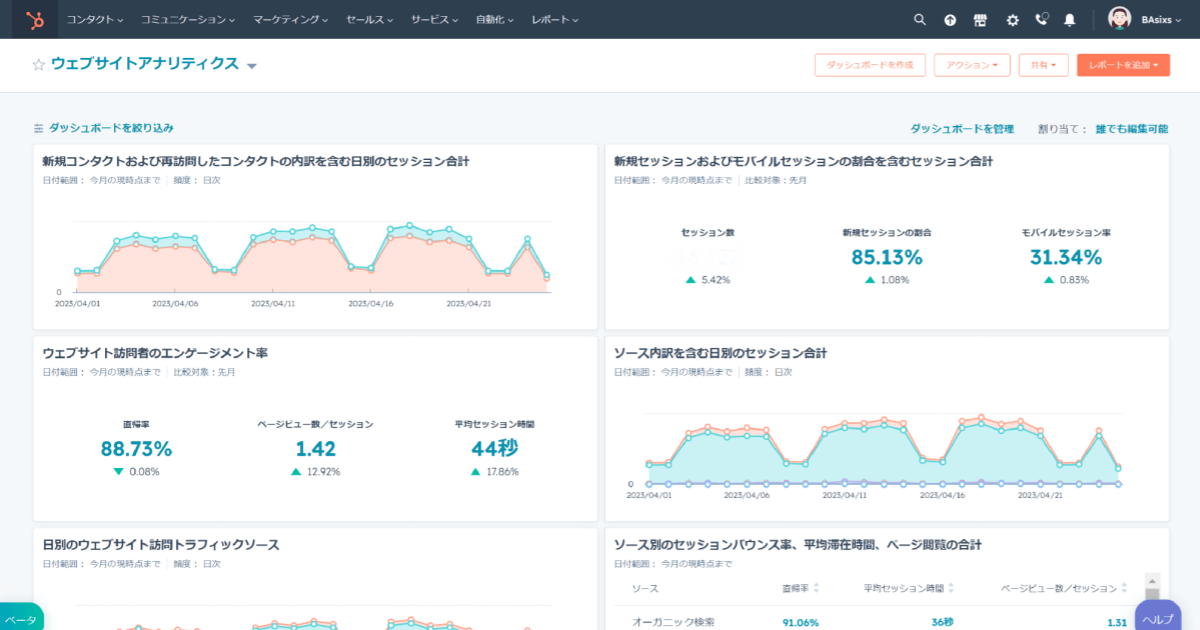Screen dimensions: 1200x630
Task: Click the セッション数 metric label
Action: click(x=708, y=232)
